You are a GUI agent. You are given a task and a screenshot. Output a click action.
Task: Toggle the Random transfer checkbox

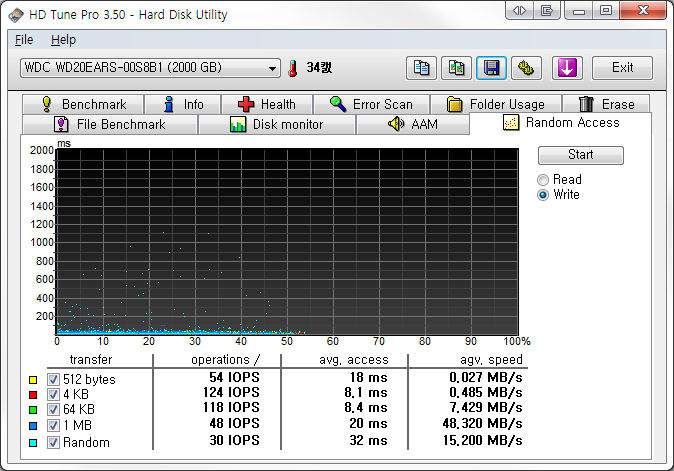click(53, 442)
